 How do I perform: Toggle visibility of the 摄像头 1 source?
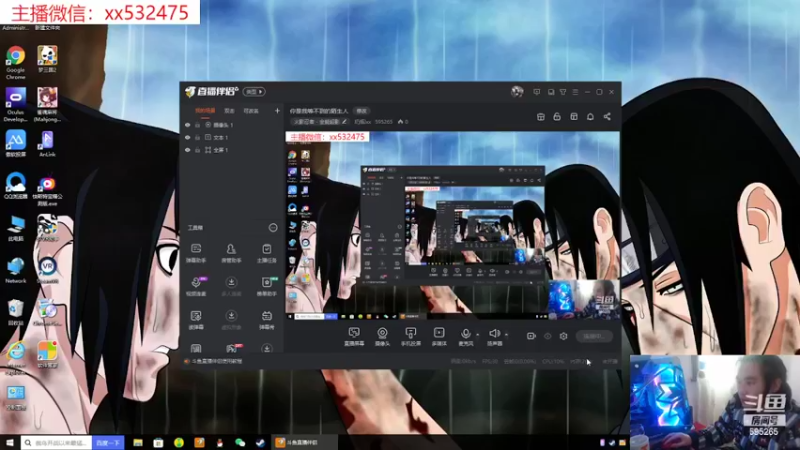coord(187,125)
